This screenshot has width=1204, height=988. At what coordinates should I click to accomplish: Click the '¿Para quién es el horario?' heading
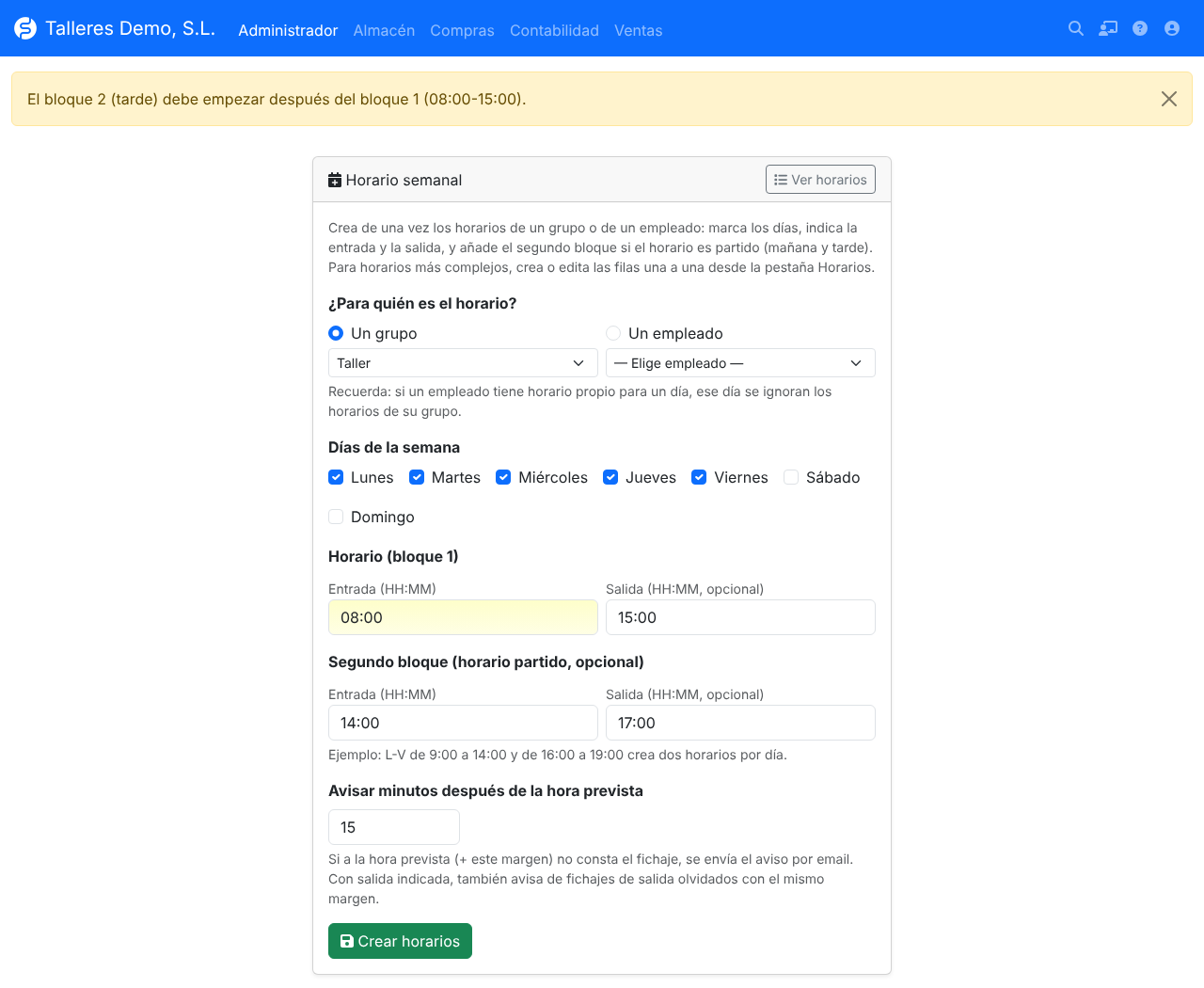click(x=422, y=304)
